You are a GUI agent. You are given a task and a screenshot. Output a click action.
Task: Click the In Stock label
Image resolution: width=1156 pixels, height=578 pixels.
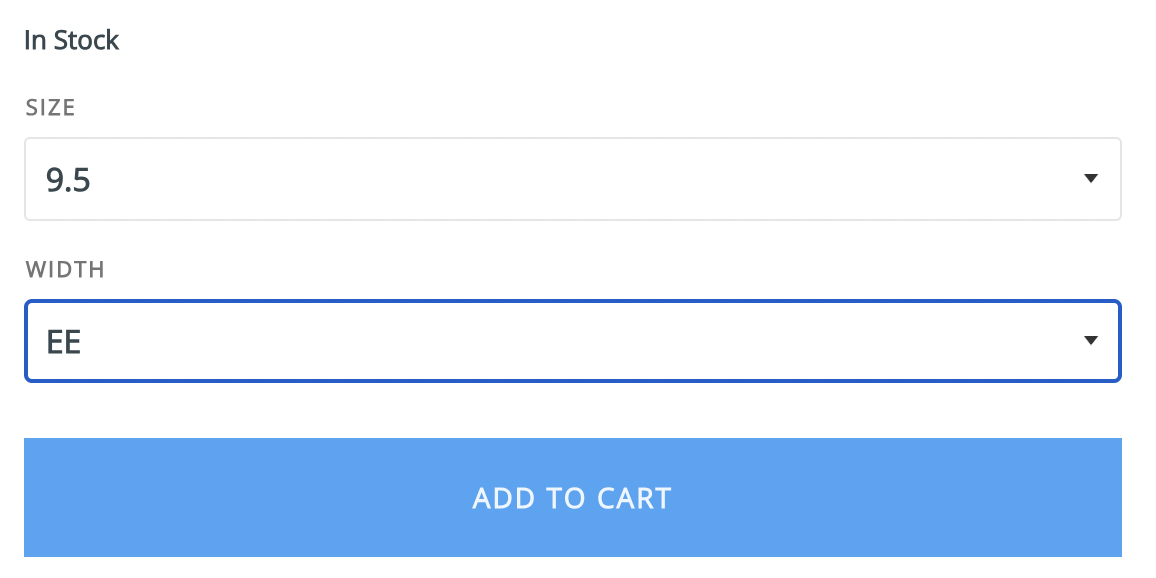click(71, 40)
